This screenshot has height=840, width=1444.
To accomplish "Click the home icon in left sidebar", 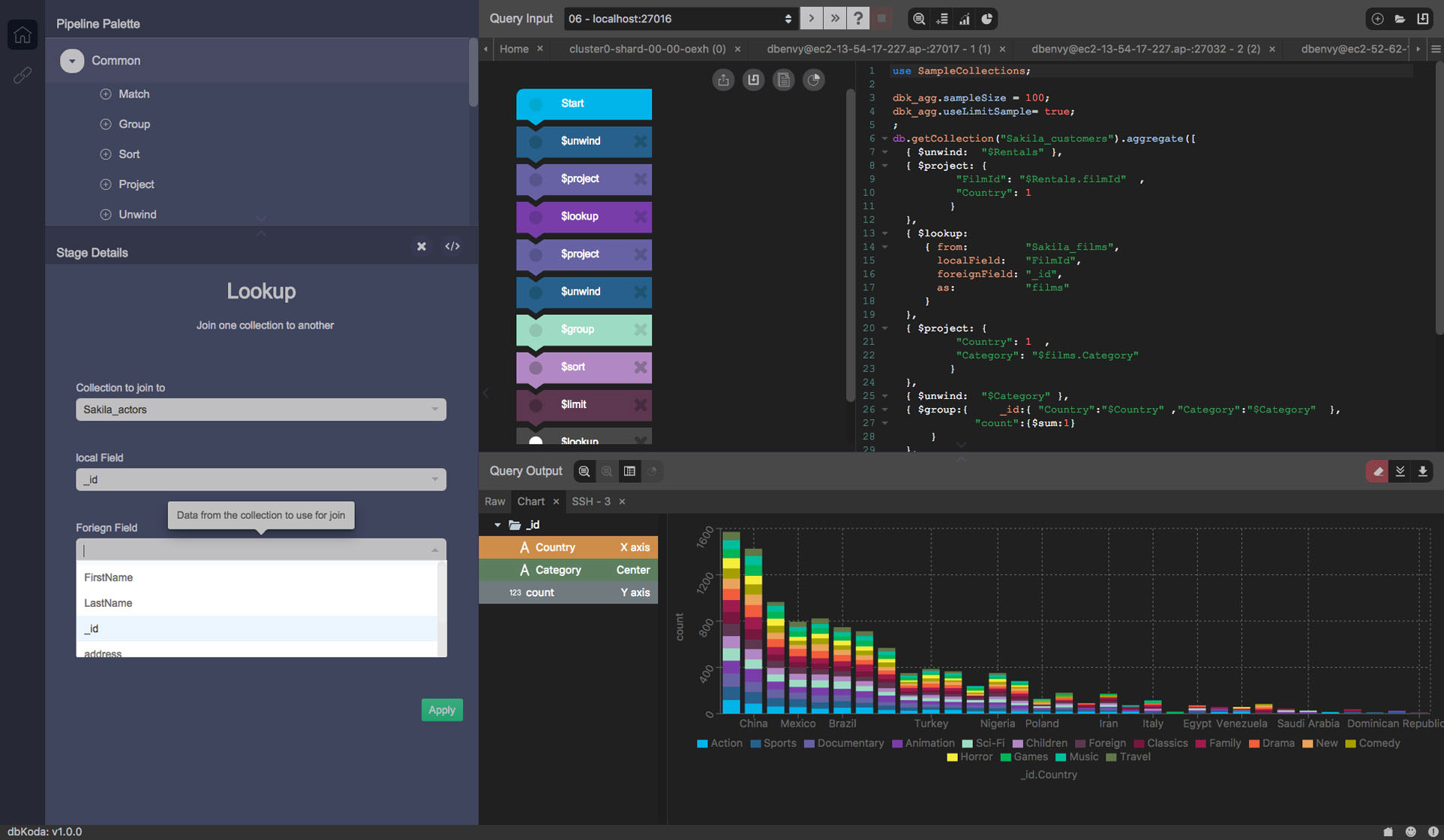I will click(23, 34).
